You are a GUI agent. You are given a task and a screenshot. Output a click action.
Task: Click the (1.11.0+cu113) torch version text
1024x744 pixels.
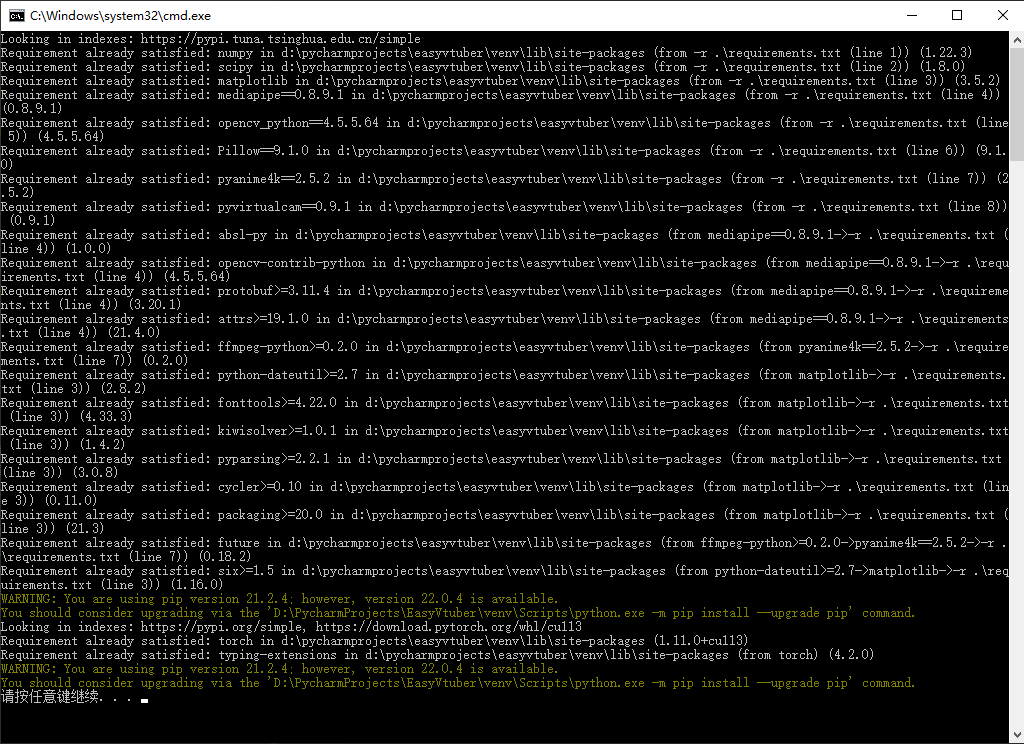point(700,641)
